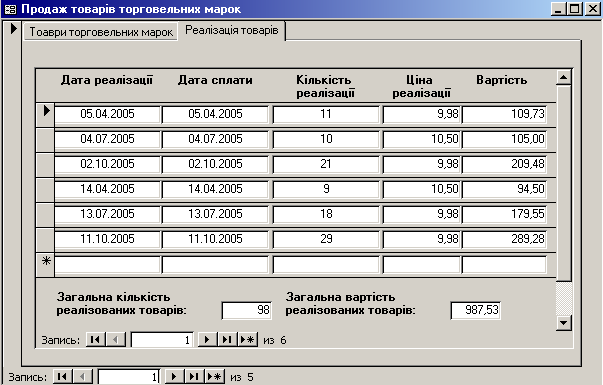Go to first record in subform navigator
The height and width of the screenshot is (385, 603).
coord(95,340)
